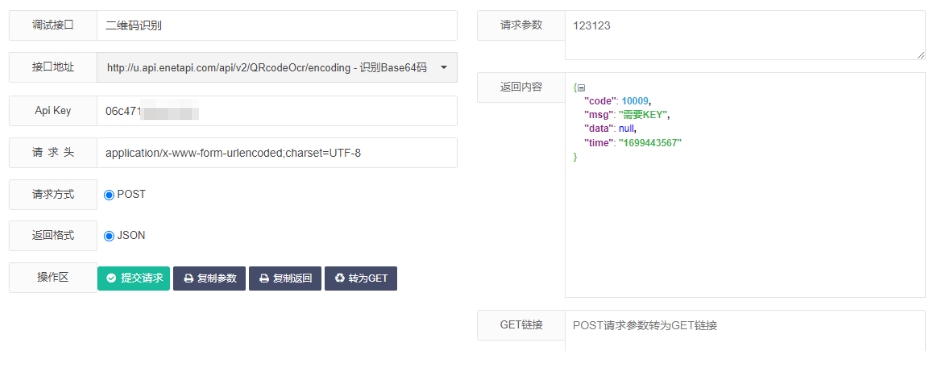Convert to GET with 转为GET button
Image resolution: width=934 pixels, height=374 pixels.
[360, 278]
